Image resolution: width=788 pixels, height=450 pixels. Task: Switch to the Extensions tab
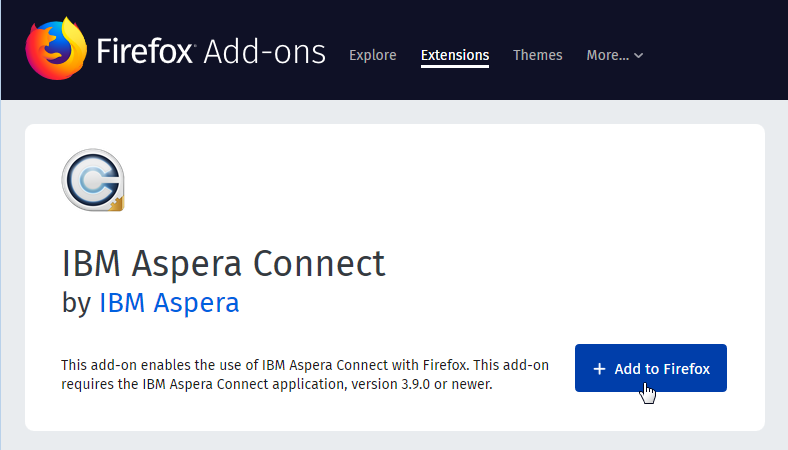pyautogui.click(x=454, y=55)
